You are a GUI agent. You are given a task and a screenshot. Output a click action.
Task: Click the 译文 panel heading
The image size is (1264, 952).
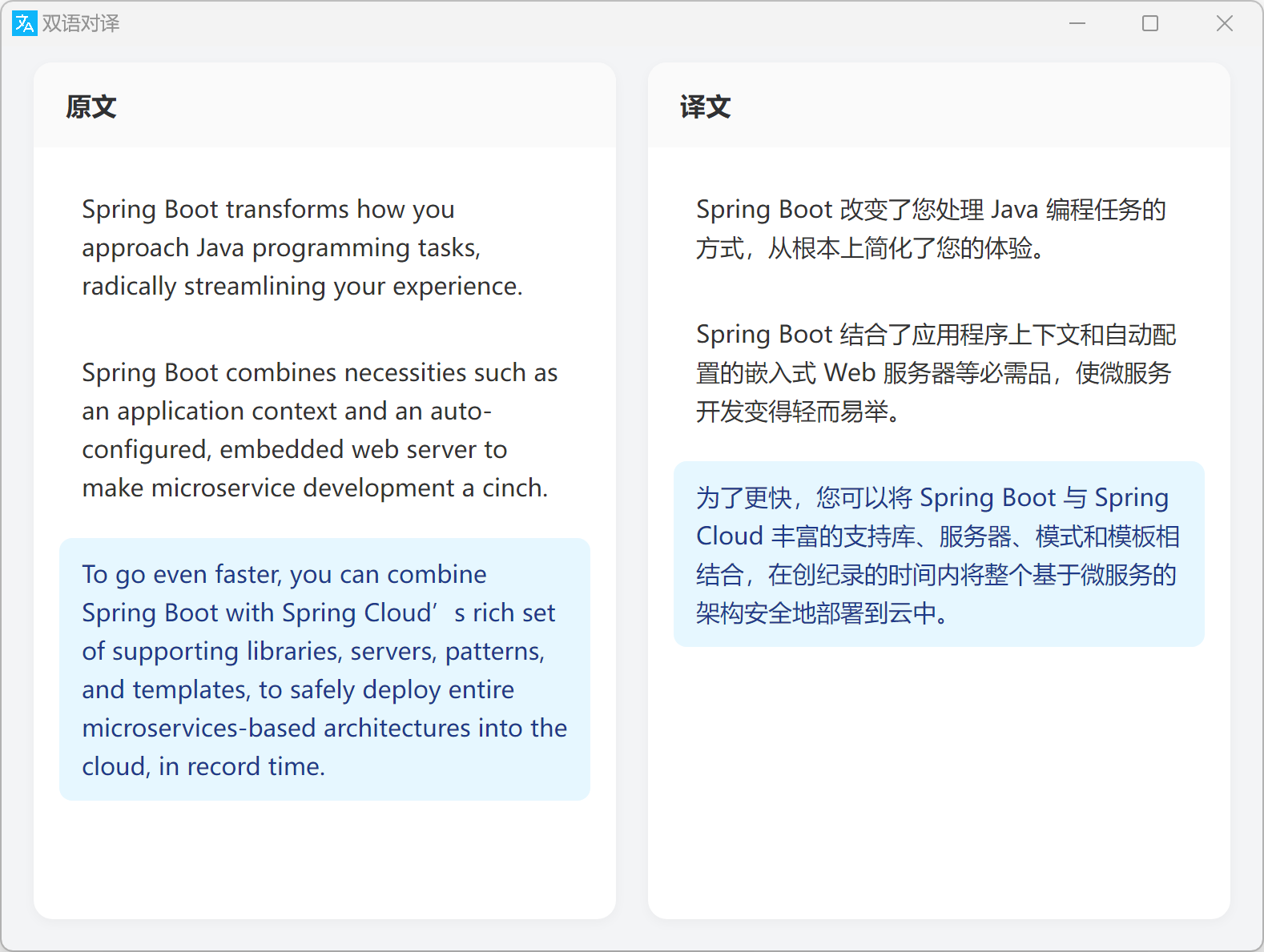pos(706,106)
